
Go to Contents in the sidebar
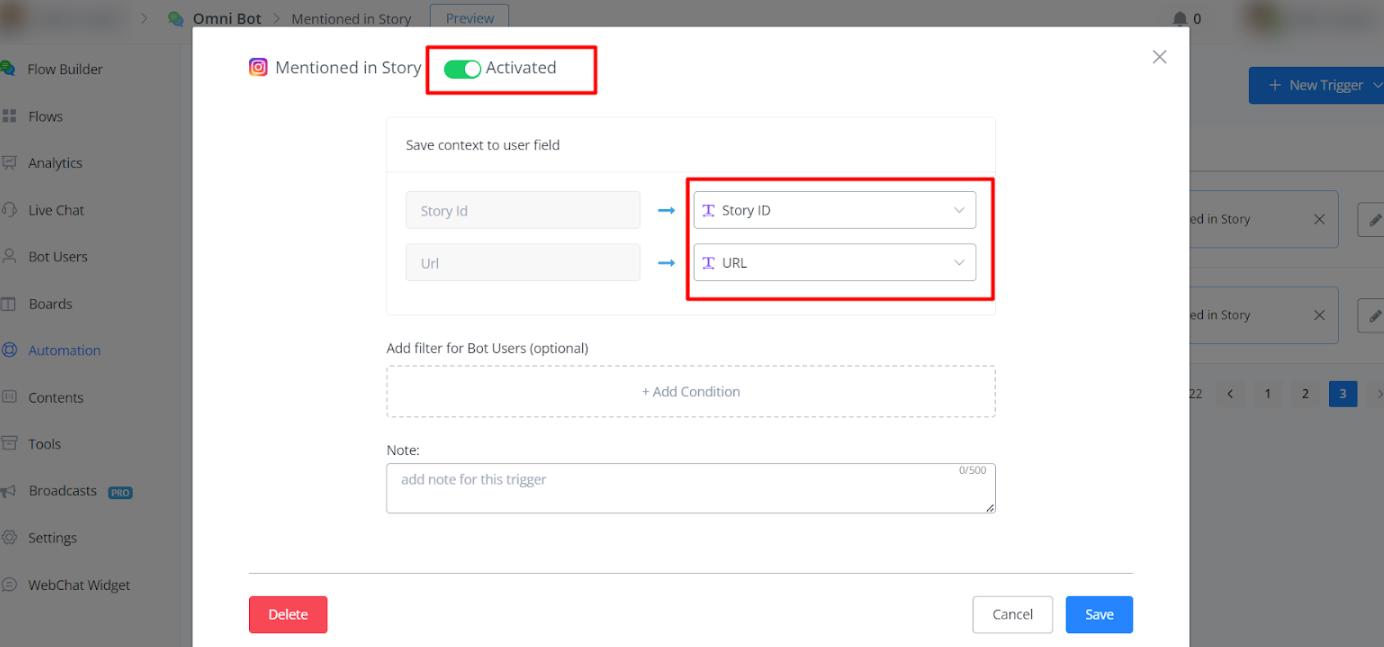[x=55, y=398]
